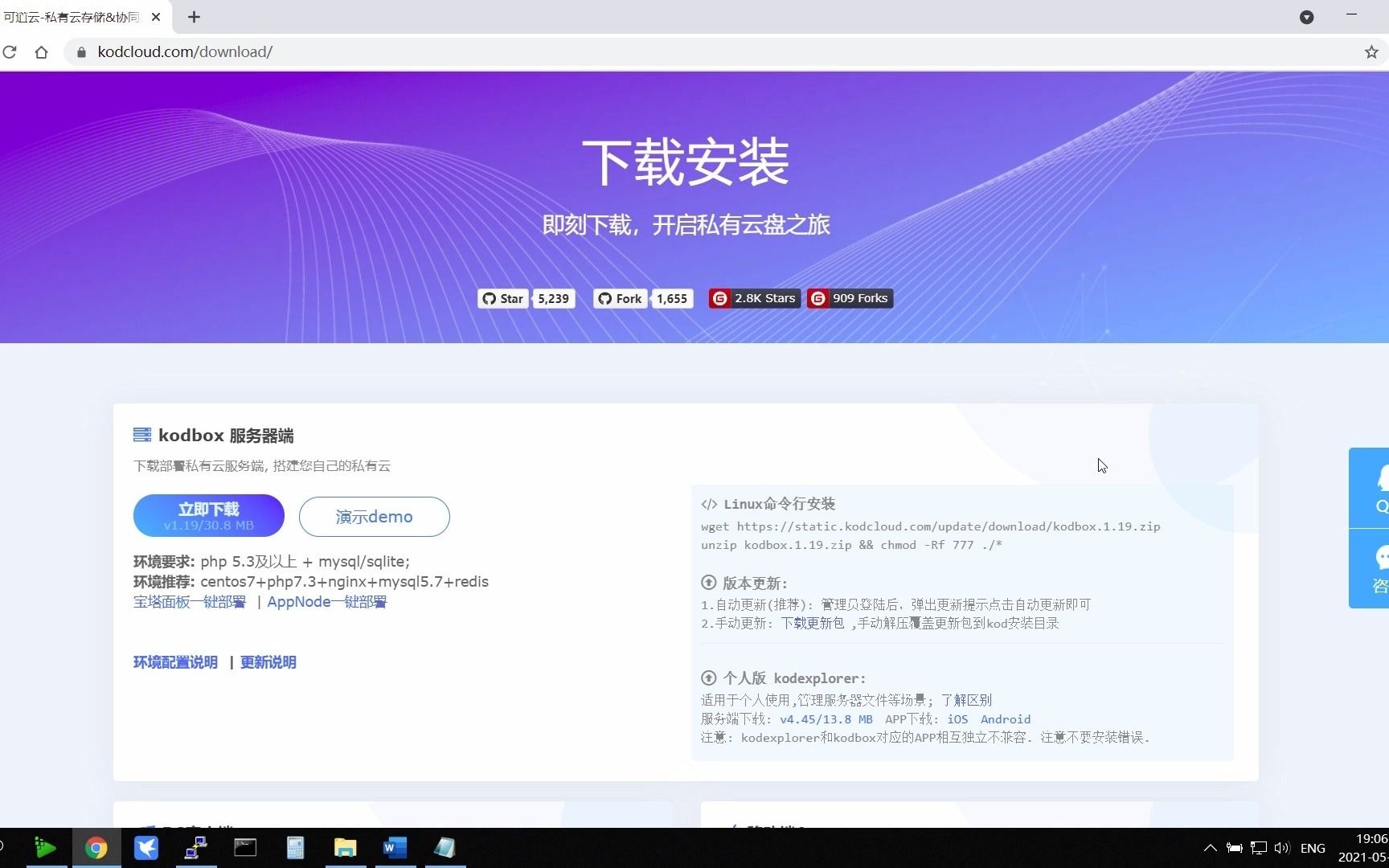This screenshot has height=868, width=1389.
Task: Download kodexplorer v4.45/13.8 MB server package
Action: click(826, 719)
